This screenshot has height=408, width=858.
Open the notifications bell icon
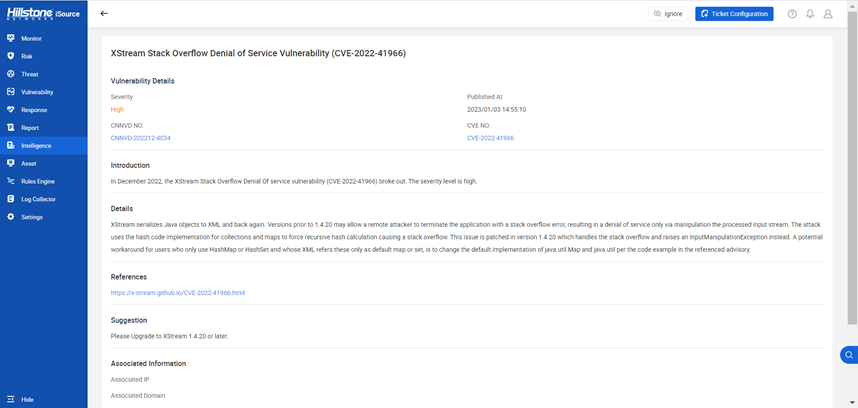pos(810,14)
